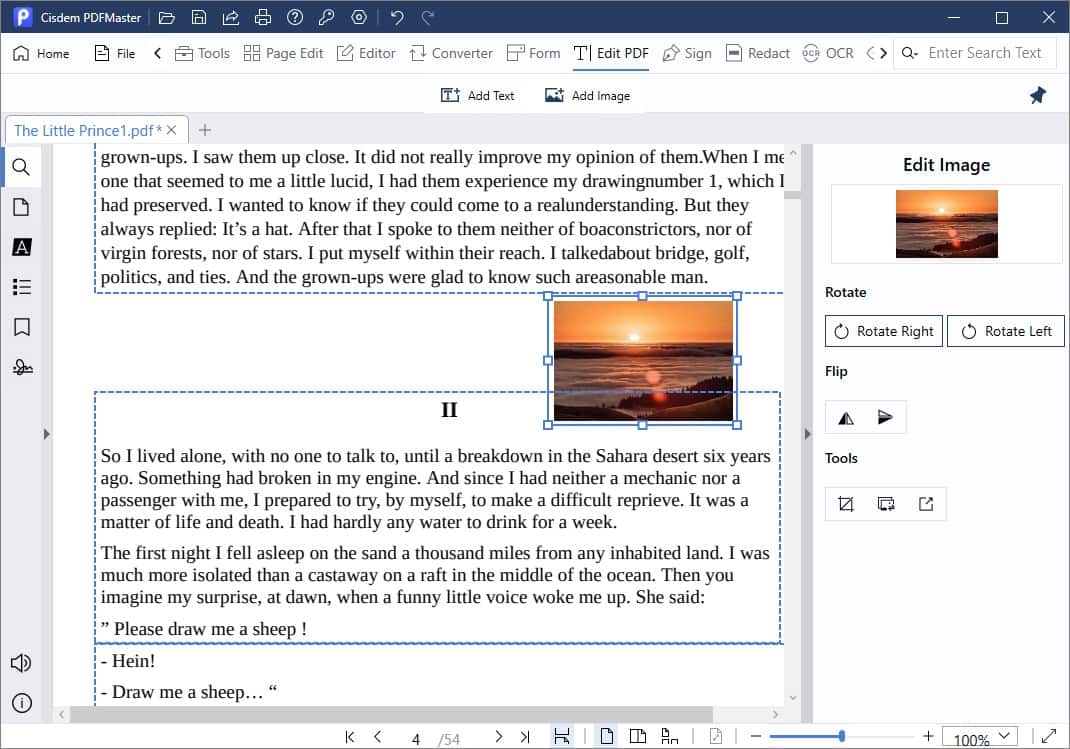The width and height of the screenshot is (1070, 749).
Task: Switch to two-page display mode
Action: tap(637, 737)
